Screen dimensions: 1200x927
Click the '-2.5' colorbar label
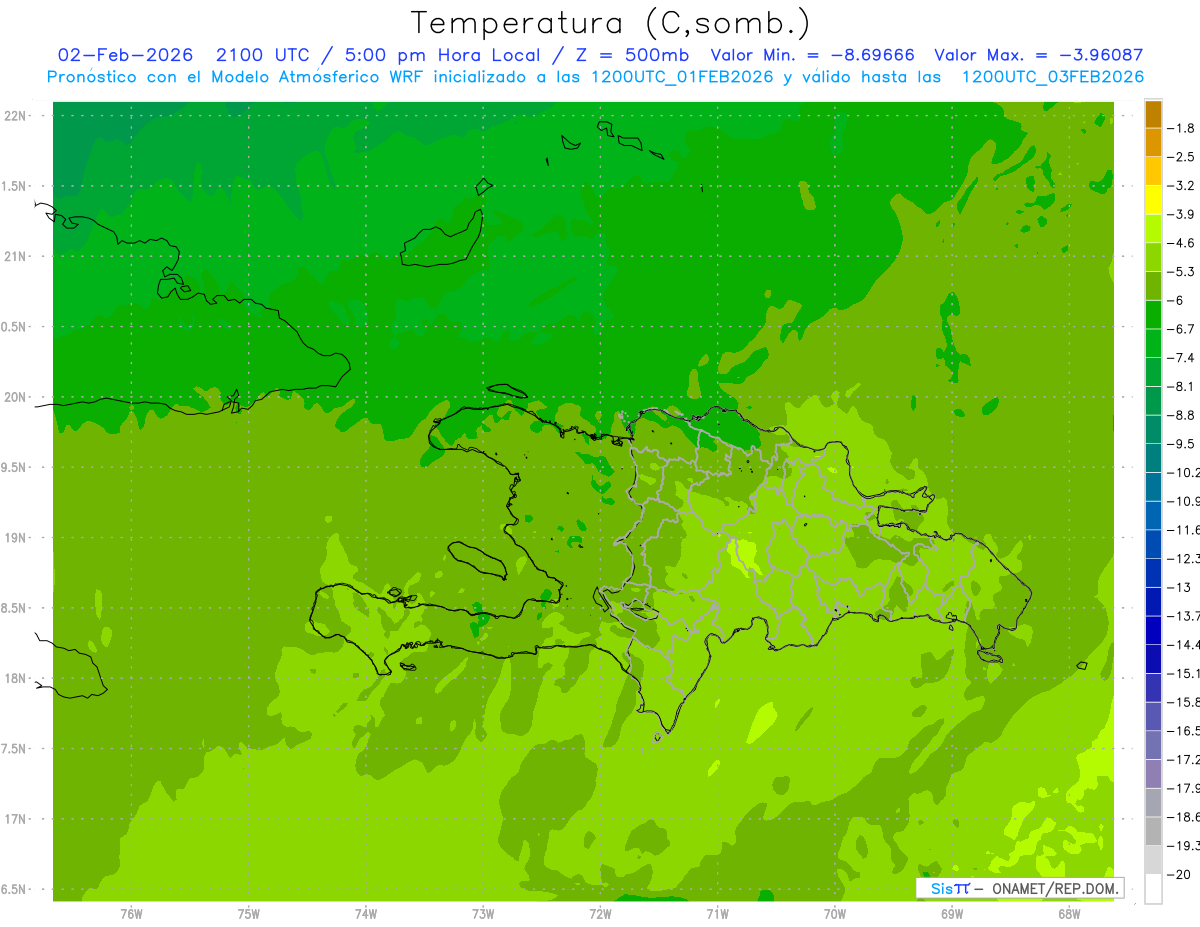point(1181,157)
